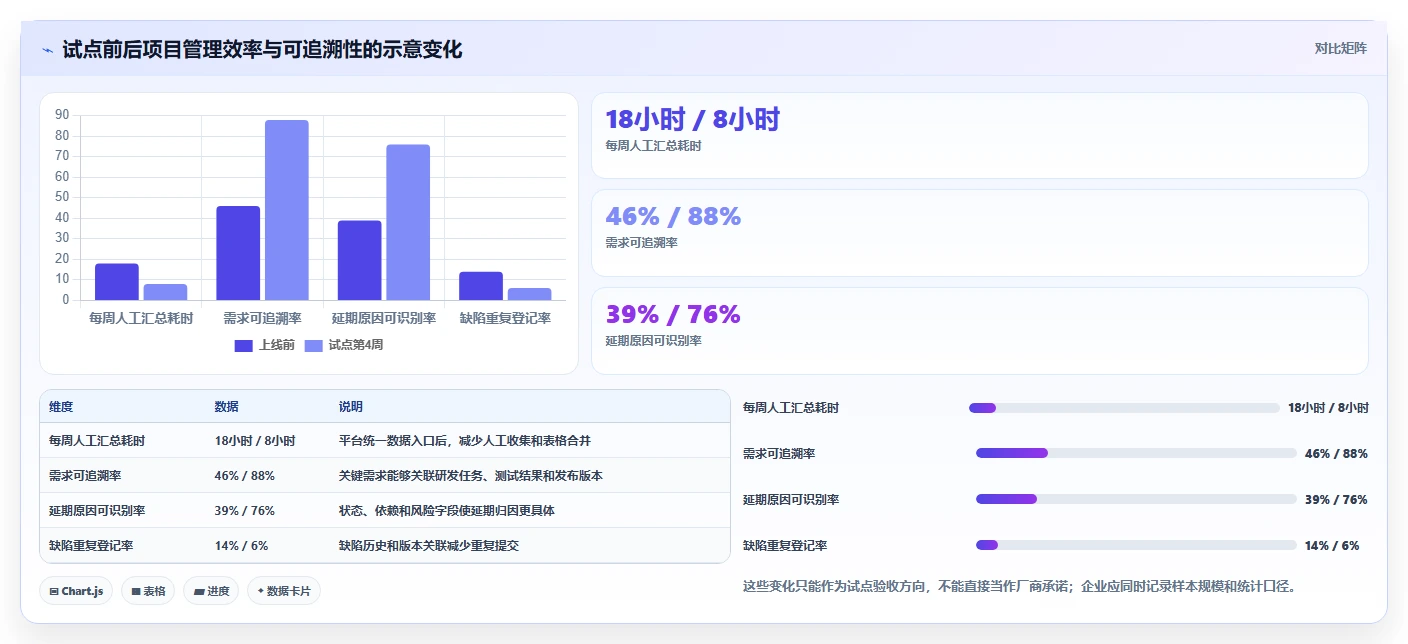
Task: Click the 试点第4周 bar for 每周人工汇总耗时
Action: click(x=165, y=292)
